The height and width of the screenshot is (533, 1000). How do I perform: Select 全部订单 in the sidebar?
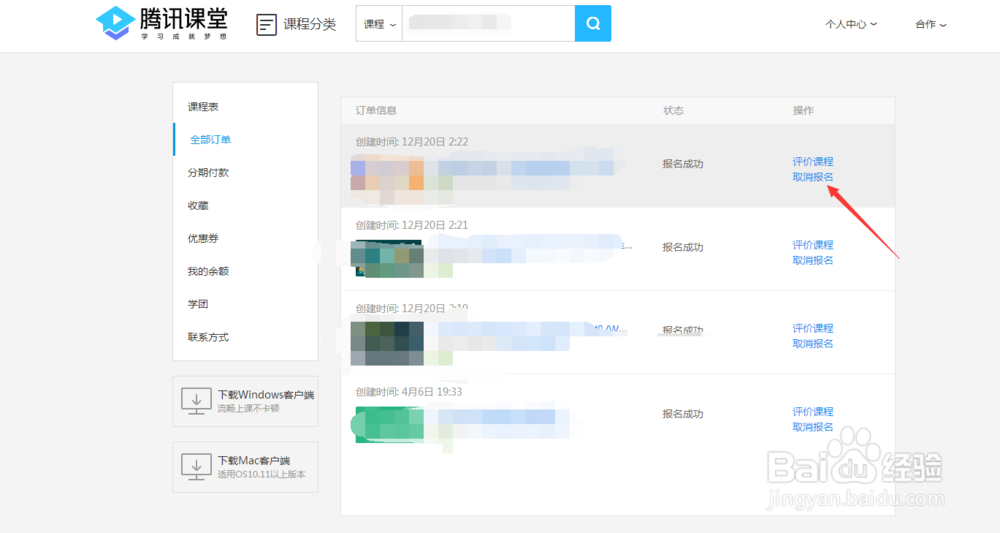pos(210,140)
